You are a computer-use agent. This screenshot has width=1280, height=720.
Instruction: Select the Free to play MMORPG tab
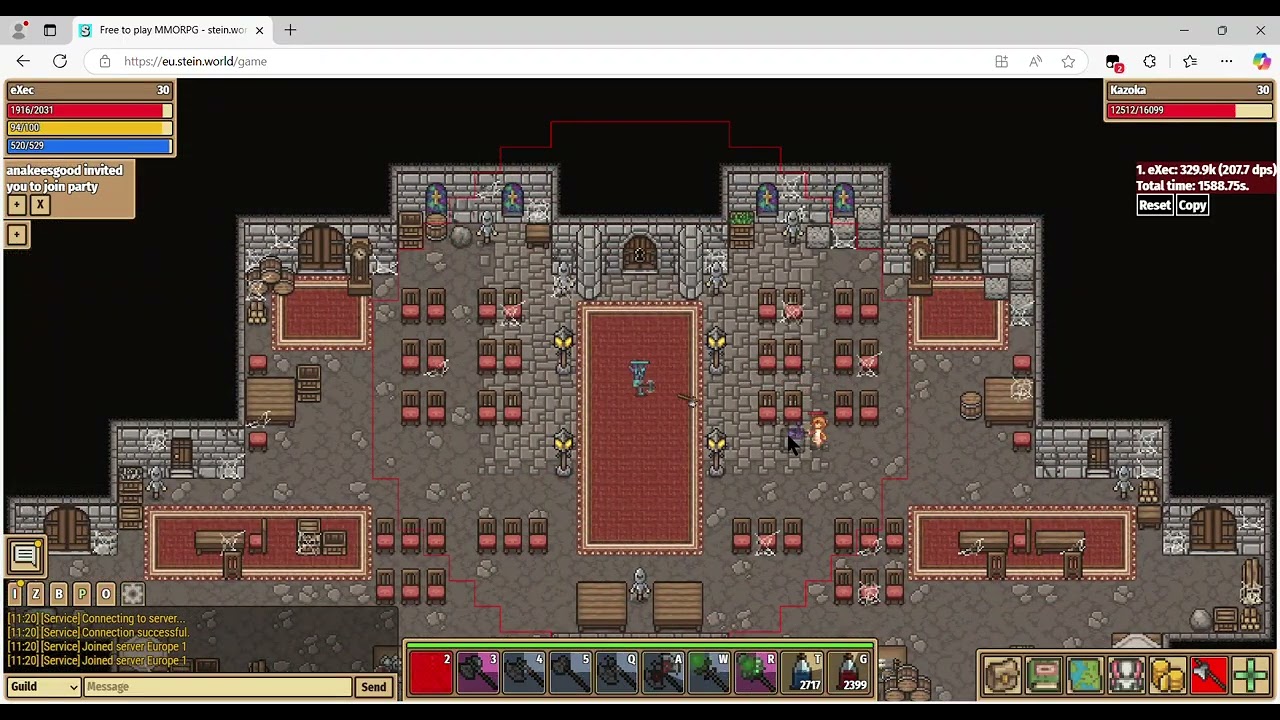click(x=172, y=30)
